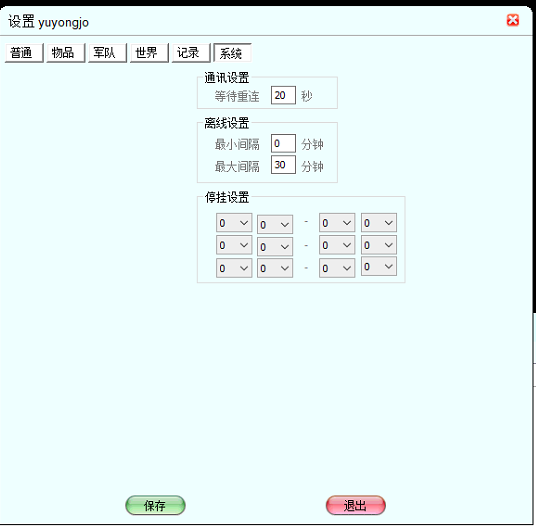Open first row's last 停挂 dropdown

tap(379, 223)
